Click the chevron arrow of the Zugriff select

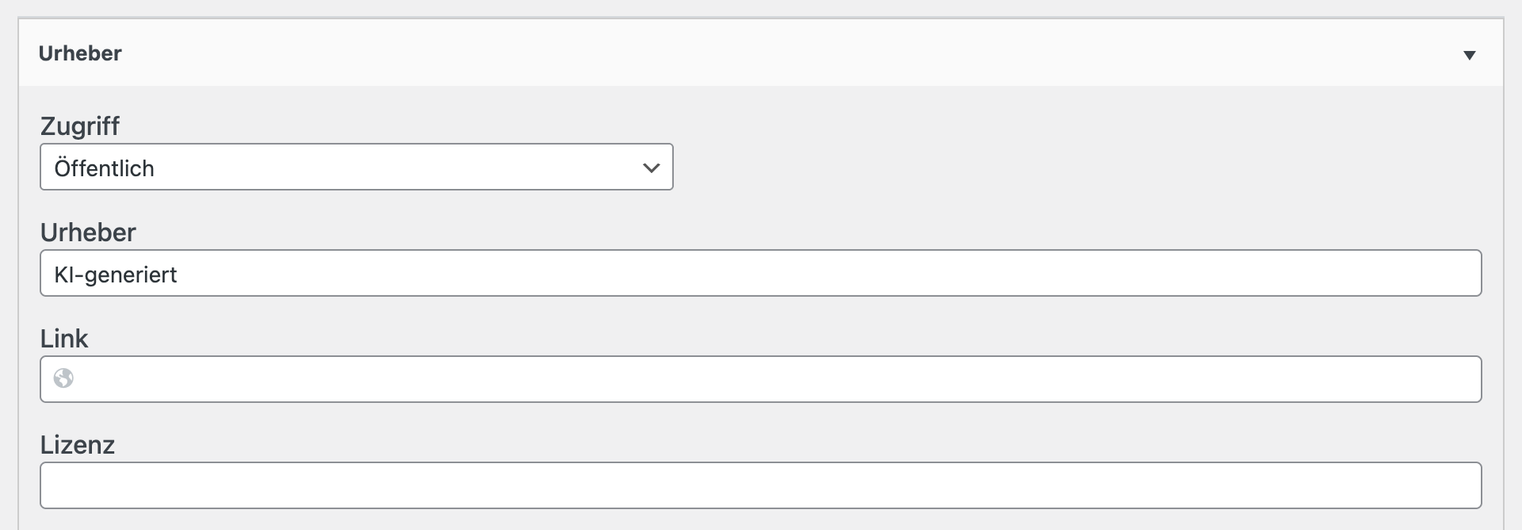(x=651, y=168)
